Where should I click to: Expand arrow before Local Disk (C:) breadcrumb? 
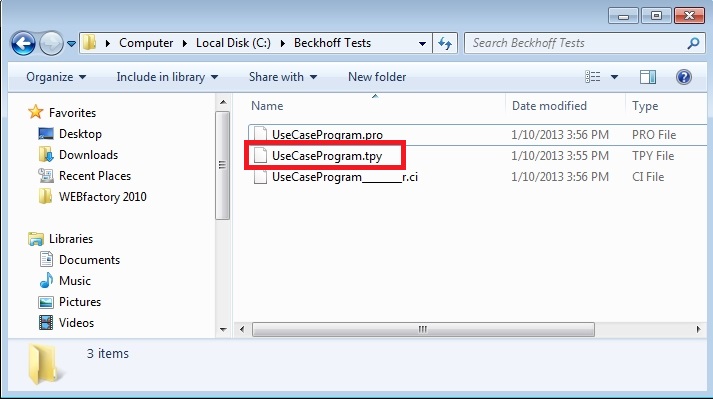click(x=185, y=43)
